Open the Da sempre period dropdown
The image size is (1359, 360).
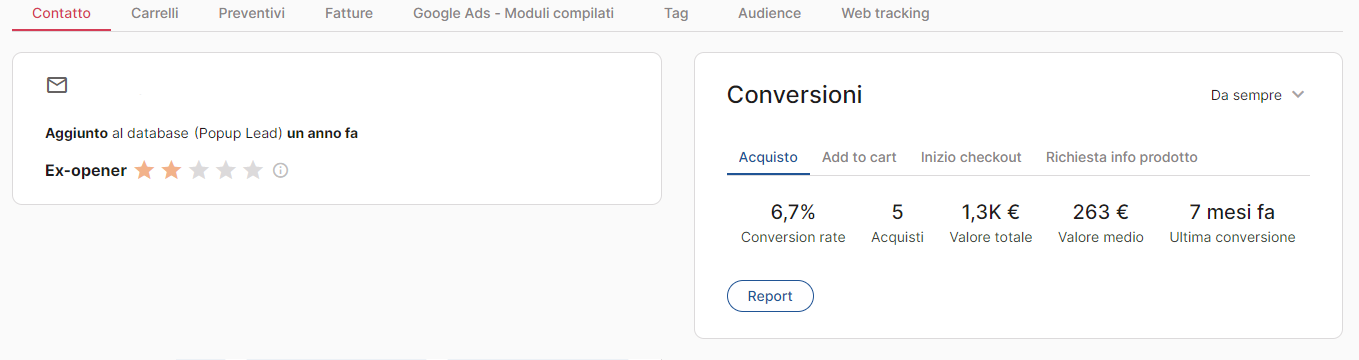[x=1258, y=95]
